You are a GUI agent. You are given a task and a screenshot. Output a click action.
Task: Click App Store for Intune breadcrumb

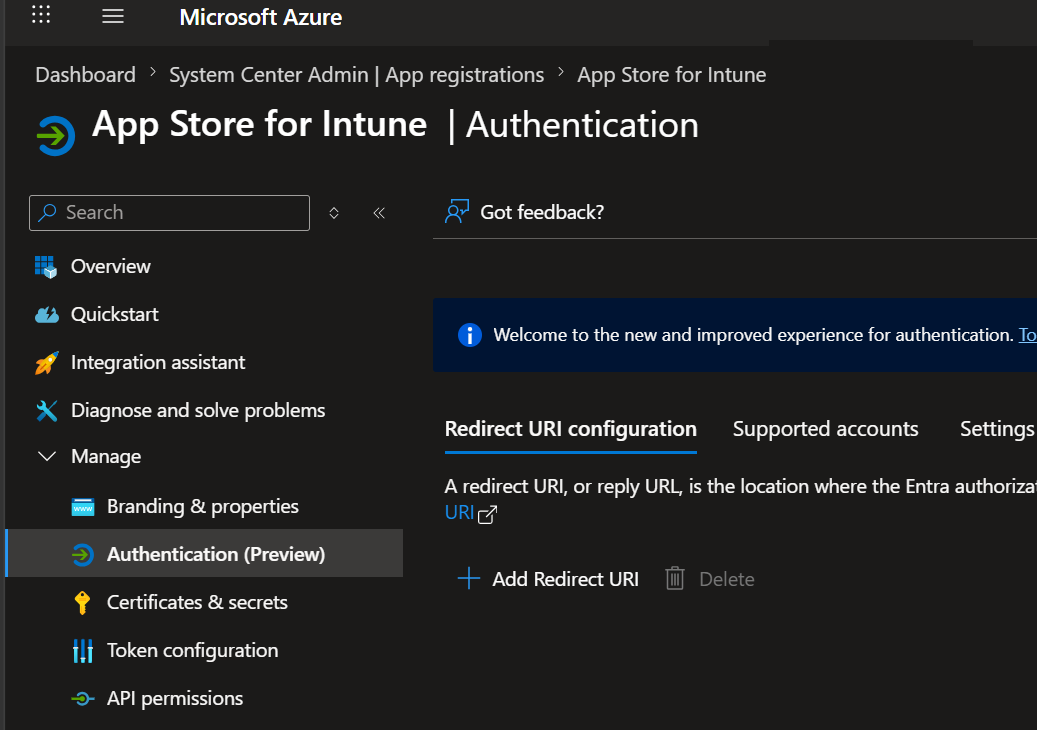pos(671,75)
